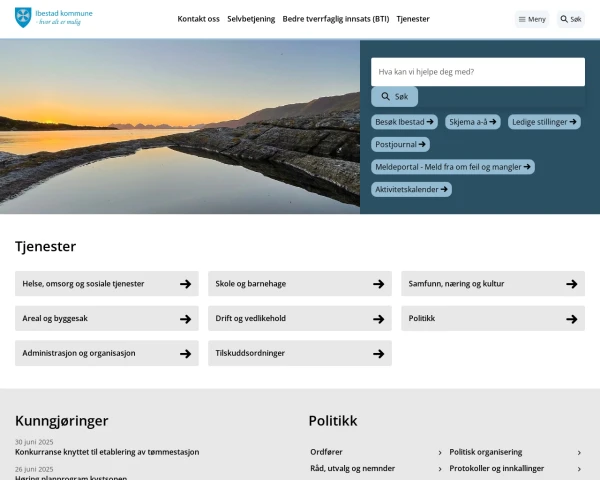The height and width of the screenshot is (480, 600).
Task: Open the Helse, omsorg og sosiale tjenester tile
Action: [107, 284]
